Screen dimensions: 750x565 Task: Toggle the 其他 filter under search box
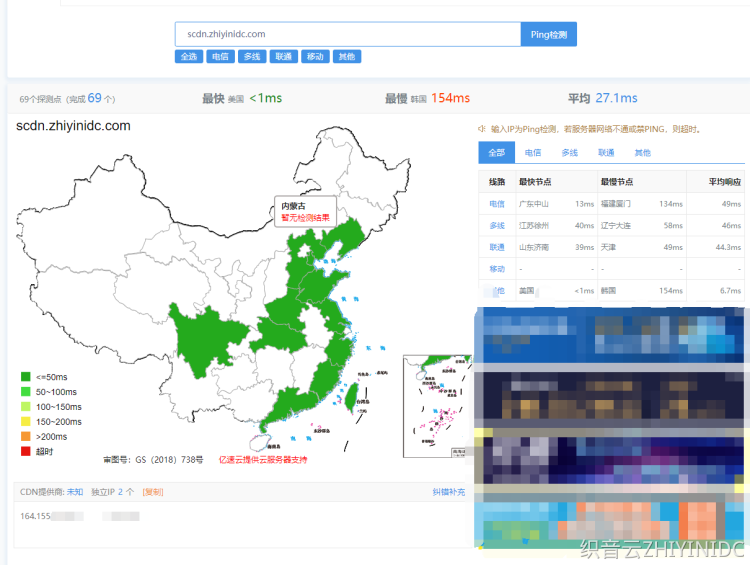click(346, 57)
